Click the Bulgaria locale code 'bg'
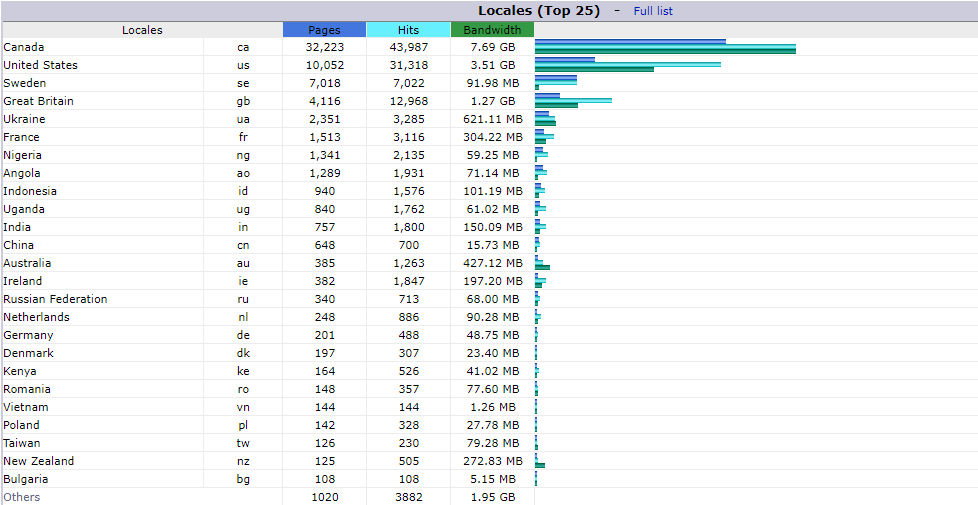This screenshot has height=505, width=978. point(243,479)
